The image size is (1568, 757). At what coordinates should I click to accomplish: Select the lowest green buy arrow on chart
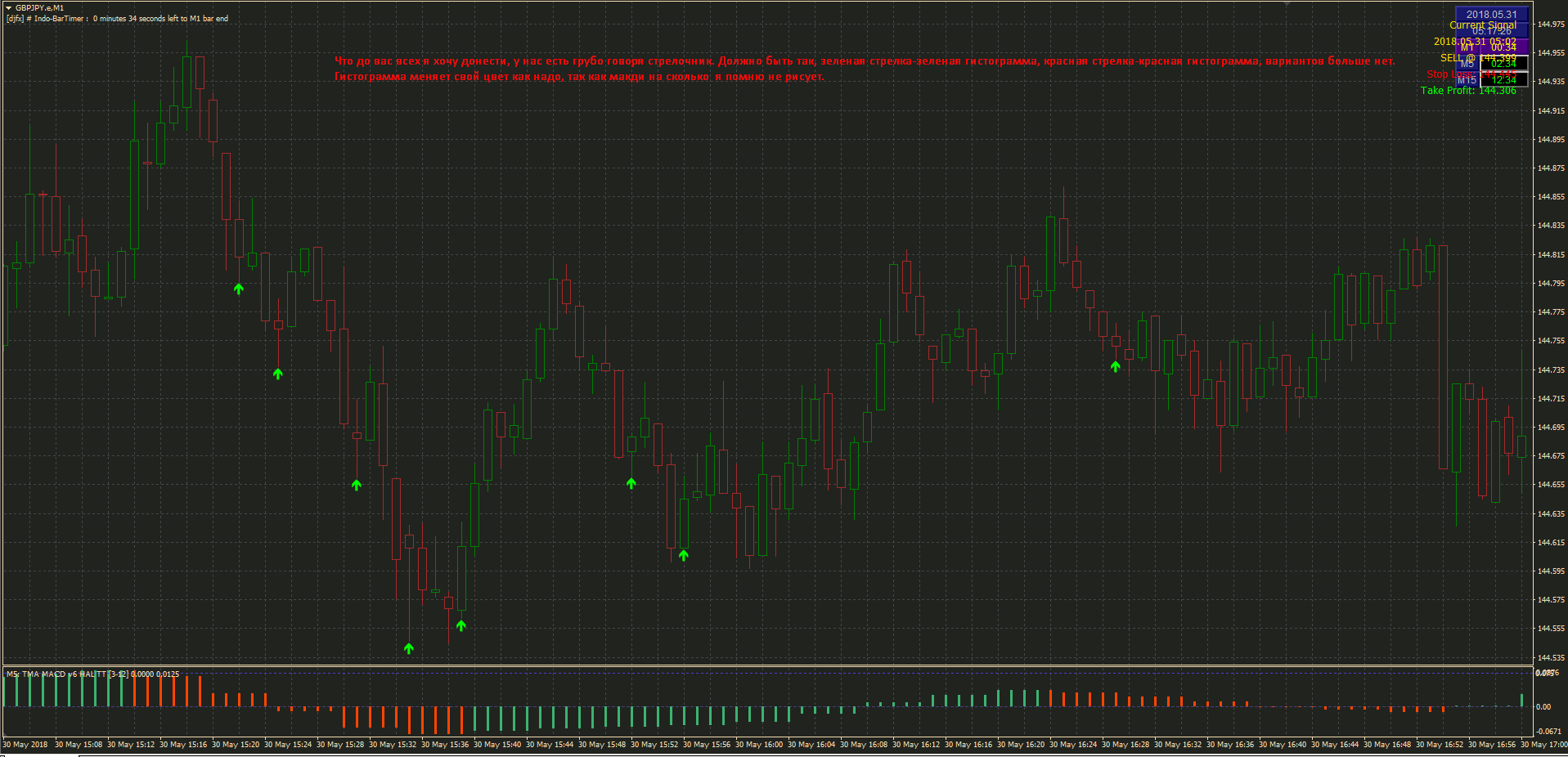tap(409, 648)
